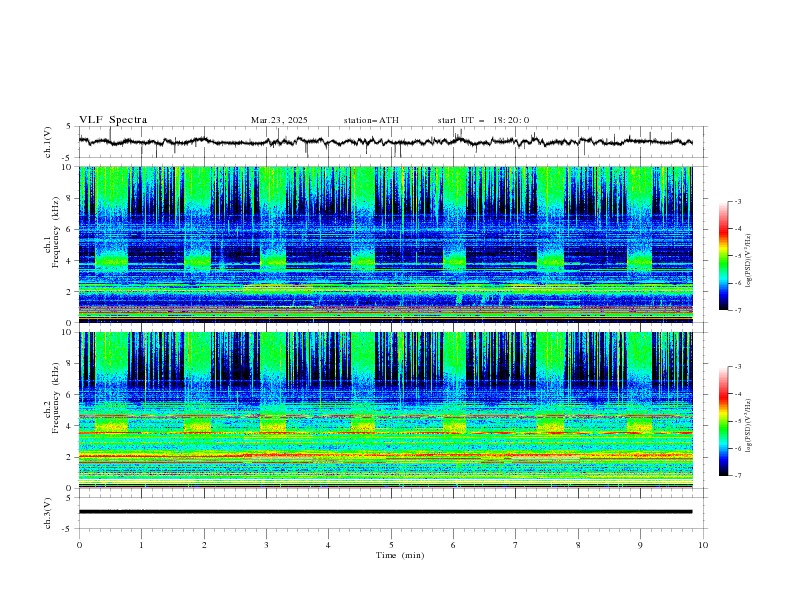
Task: Click time axis tick label "8"
Action: point(578,545)
